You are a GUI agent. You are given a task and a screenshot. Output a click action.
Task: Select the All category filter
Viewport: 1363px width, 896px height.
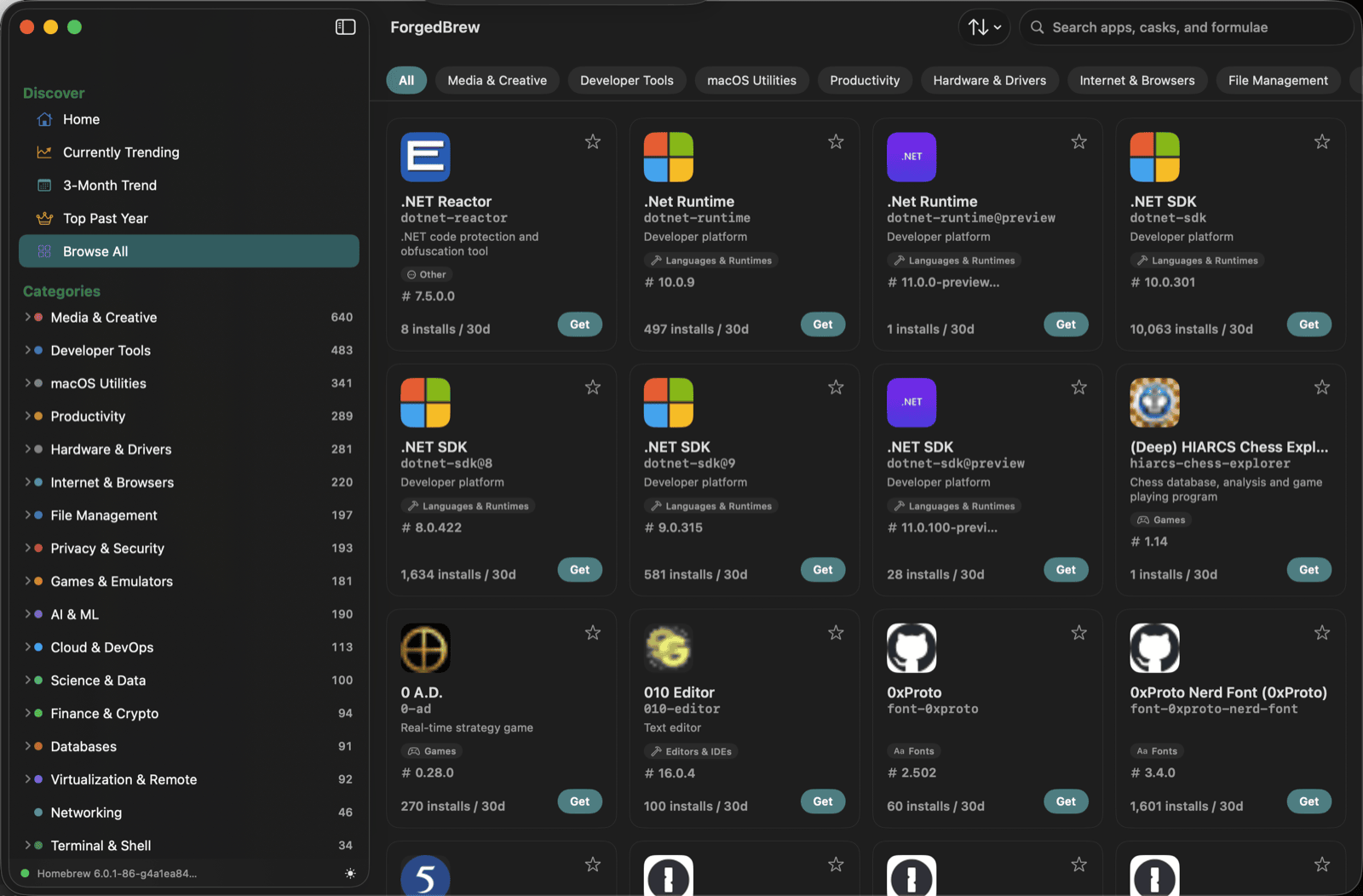pyautogui.click(x=406, y=80)
